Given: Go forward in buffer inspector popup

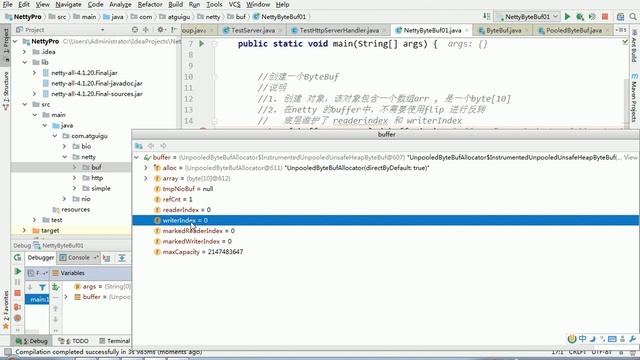Looking at the screenshot, I should click(163, 146).
